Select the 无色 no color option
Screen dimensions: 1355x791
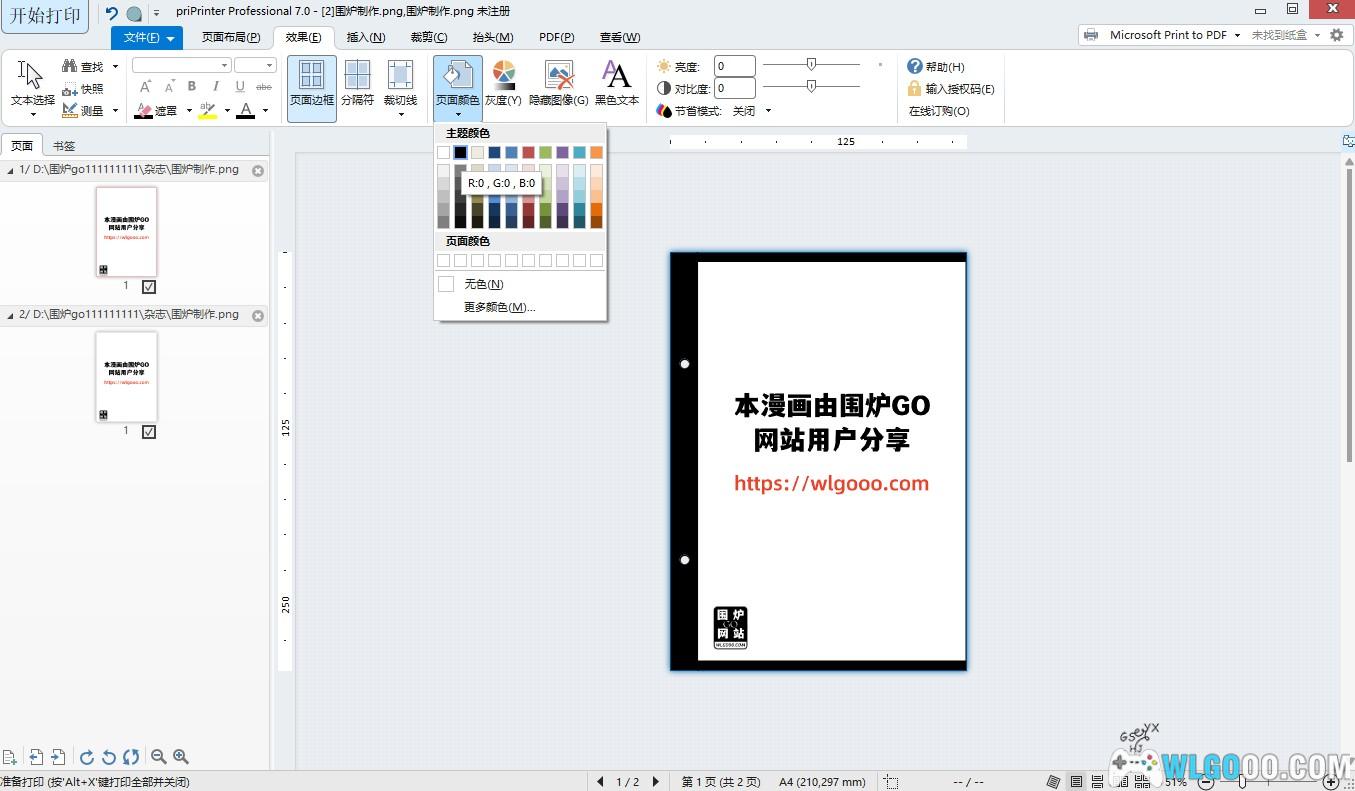[x=483, y=285]
